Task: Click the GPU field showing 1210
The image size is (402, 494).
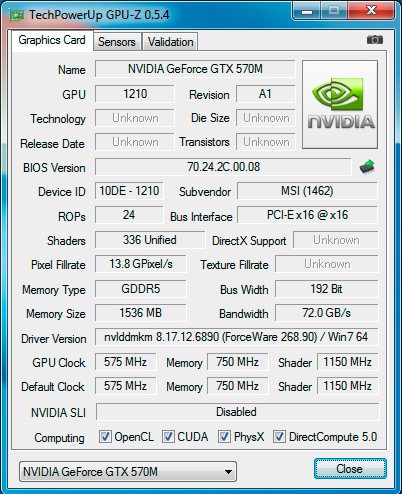Action: [x=135, y=94]
